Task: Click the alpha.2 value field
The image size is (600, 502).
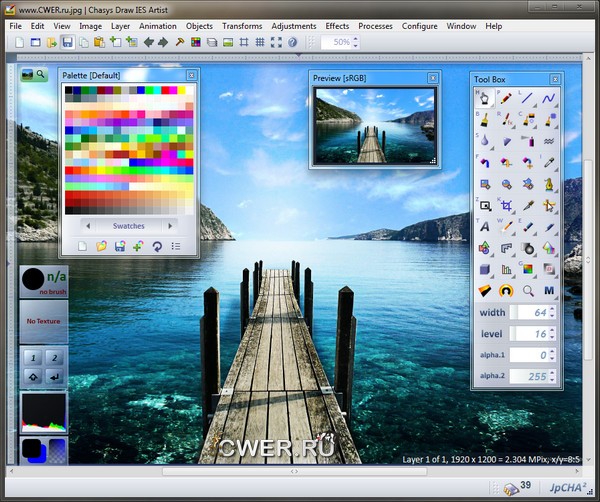Action: tap(531, 376)
